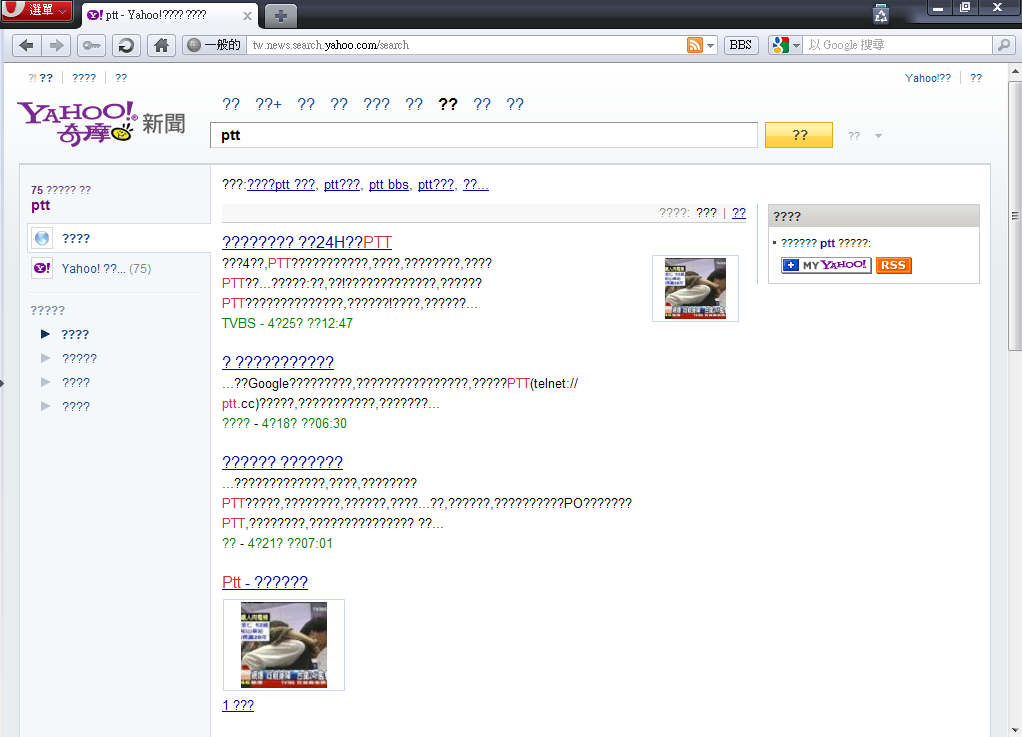Click the left panel toggle edge arrow
The width and height of the screenshot is (1022, 737).
pyautogui.click(x=2, y=383)
